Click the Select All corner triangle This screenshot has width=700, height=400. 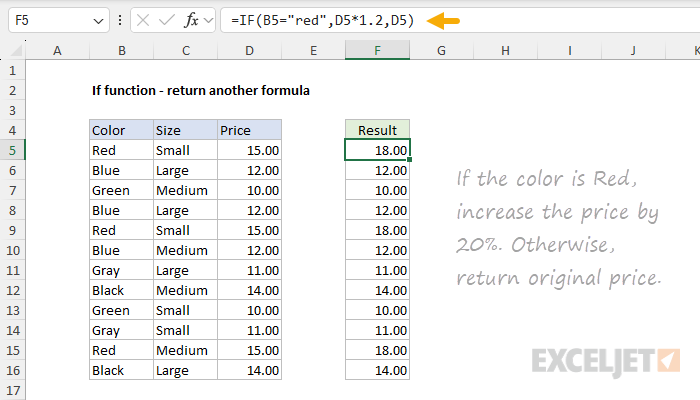point(16,50)
